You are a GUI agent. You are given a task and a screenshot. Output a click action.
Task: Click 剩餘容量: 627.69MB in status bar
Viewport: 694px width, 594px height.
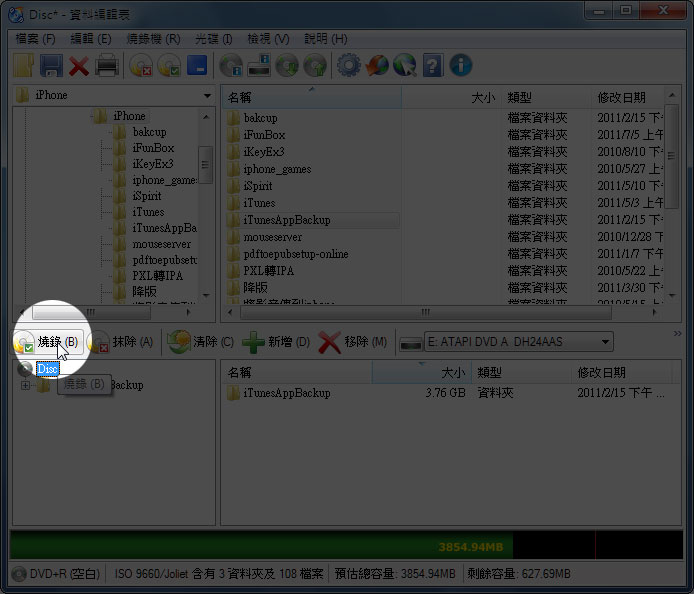[519, 574]
